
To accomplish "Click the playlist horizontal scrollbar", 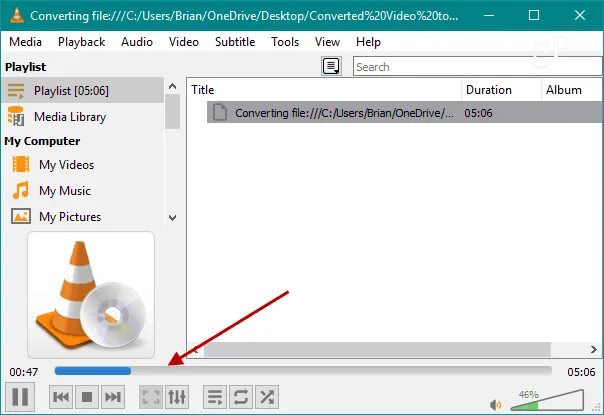I will pos(377,349).
